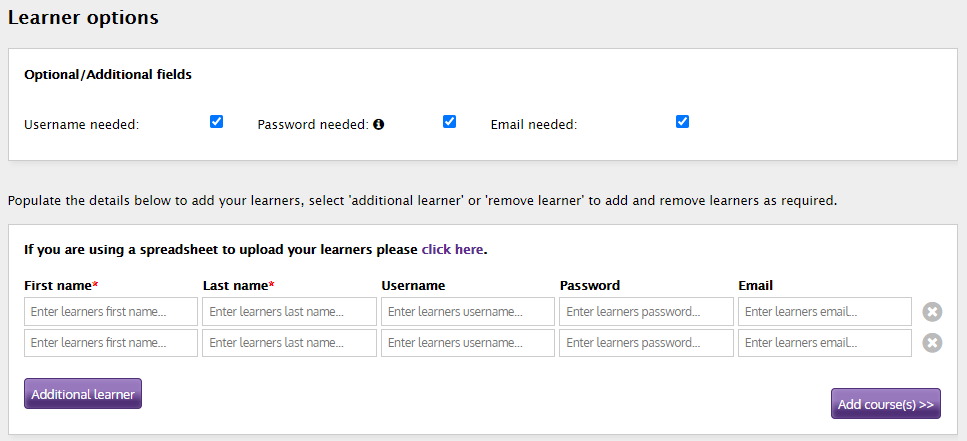Focus second row Password field

click(646, 343)
